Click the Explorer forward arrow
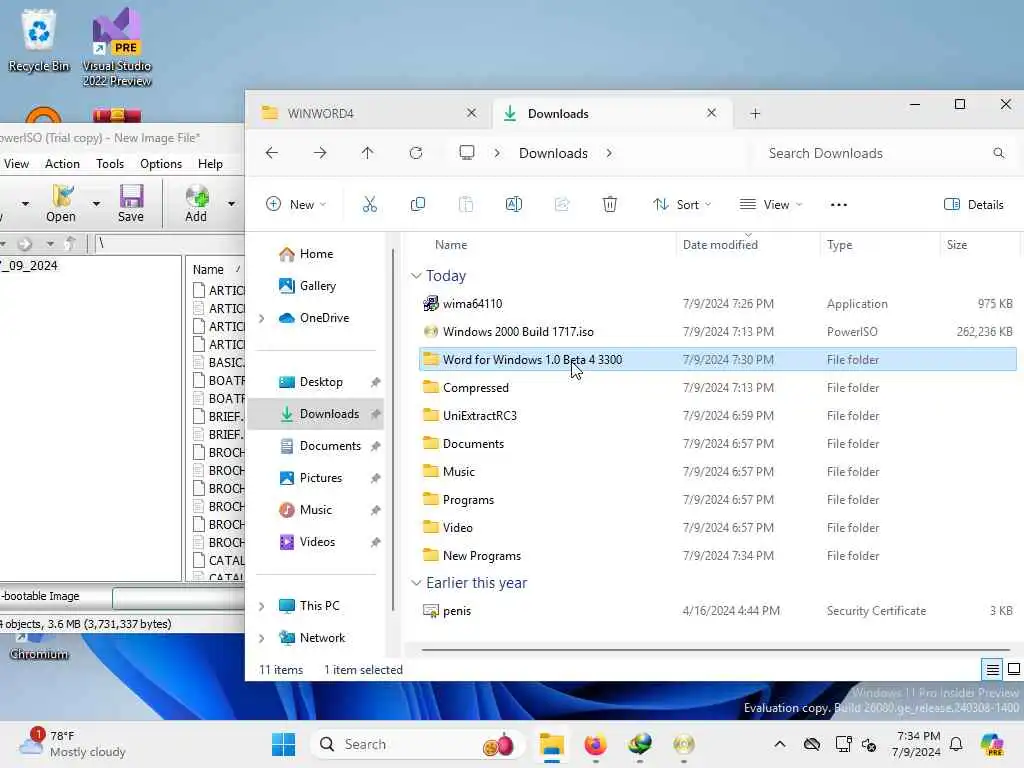Viewport: 1024px width, 768px height. tap(320, 153)
